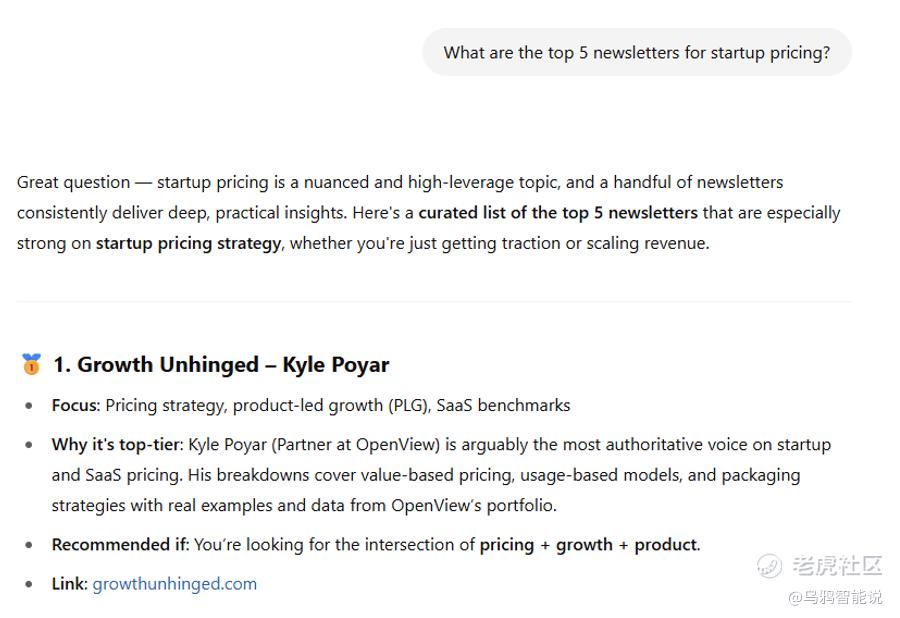
Task: Click the bold "pricing + growth + product" text
Action: click(589, 545)
